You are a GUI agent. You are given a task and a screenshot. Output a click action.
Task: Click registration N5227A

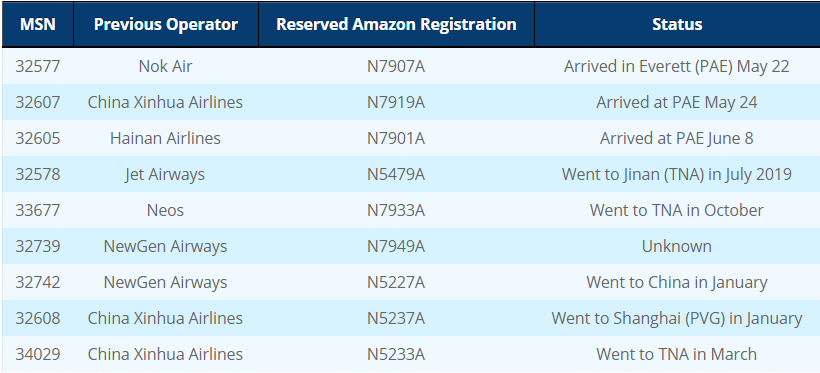pos(396,282)
